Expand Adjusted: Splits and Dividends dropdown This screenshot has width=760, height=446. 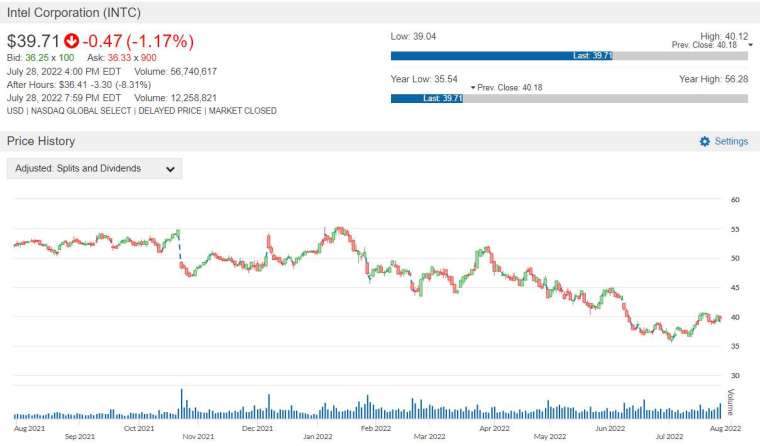(x=95, y=169)
